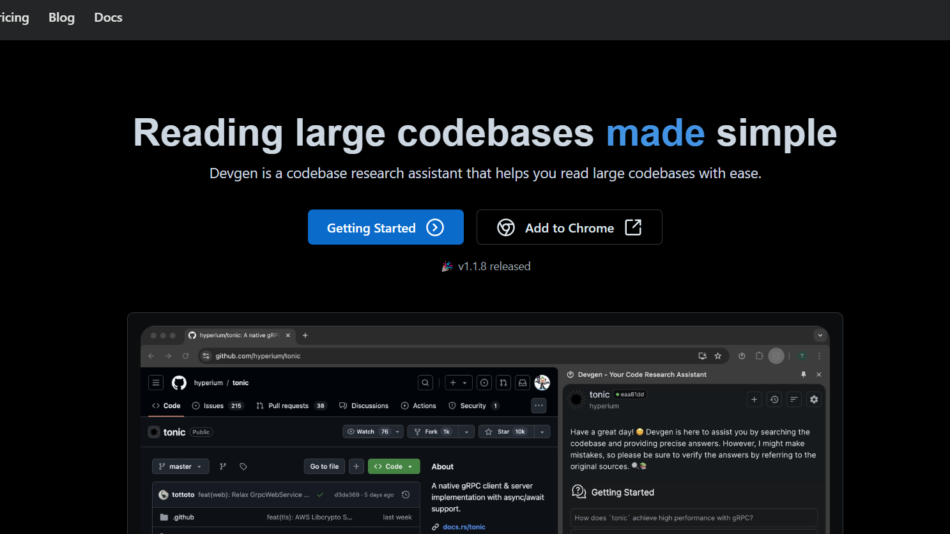Open the Docs page
The image size is (950, 534).
tap(108, 18)
